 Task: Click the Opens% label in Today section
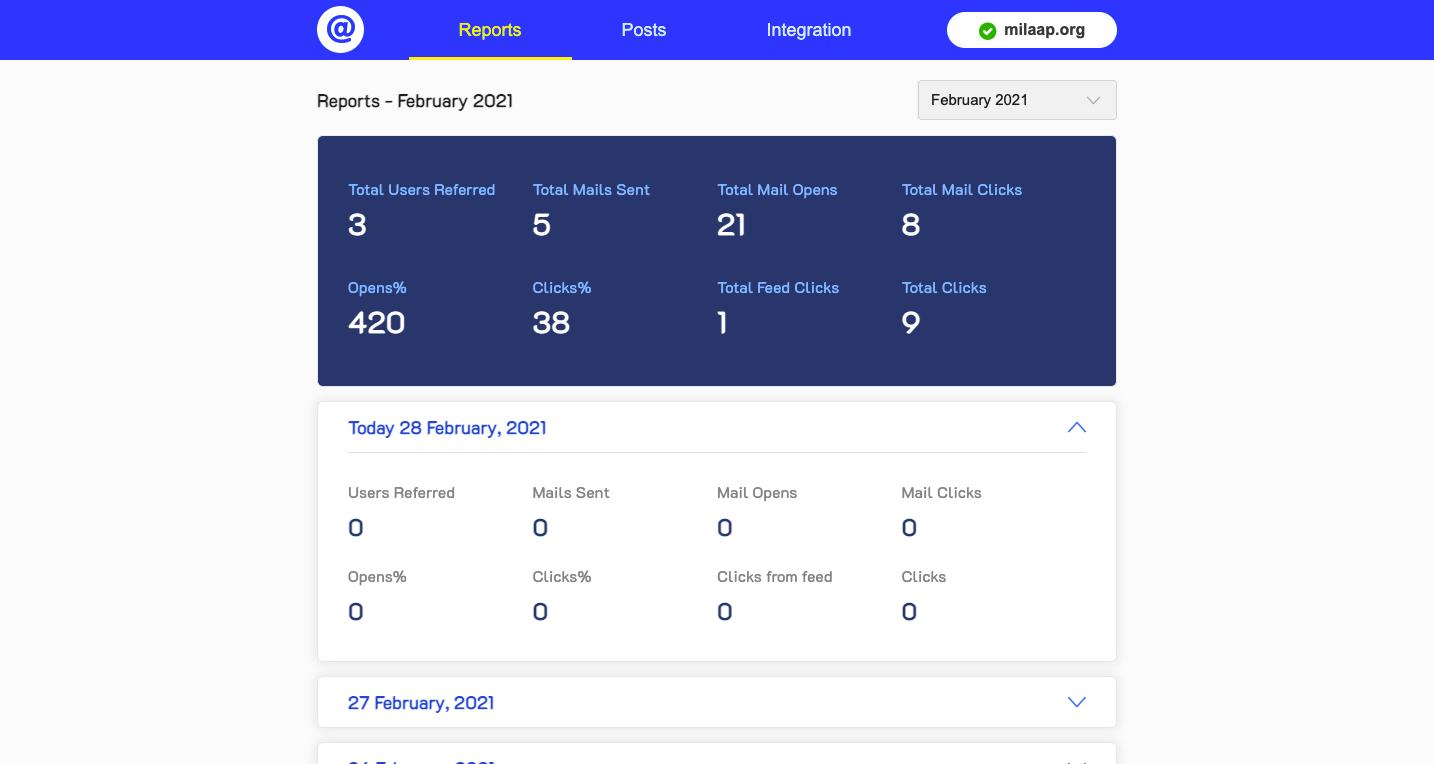[377, 577]
